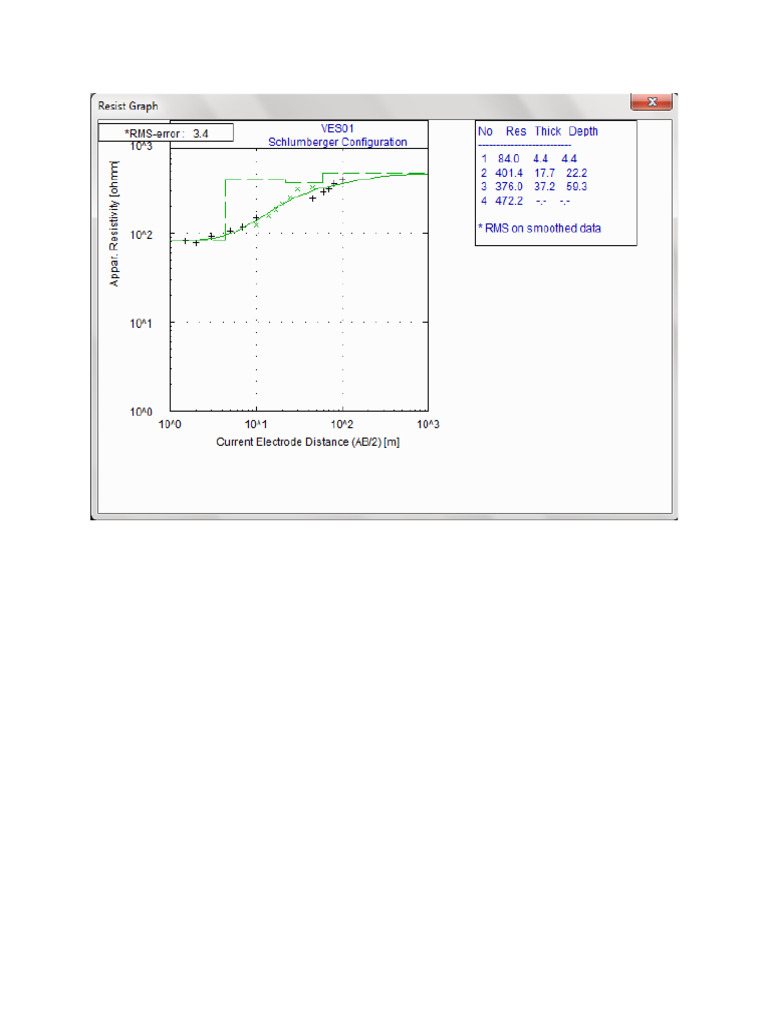Click the Thick column header
Image resolution: width=768 pixels, height=1024 pixels.
tap(548, 131)
